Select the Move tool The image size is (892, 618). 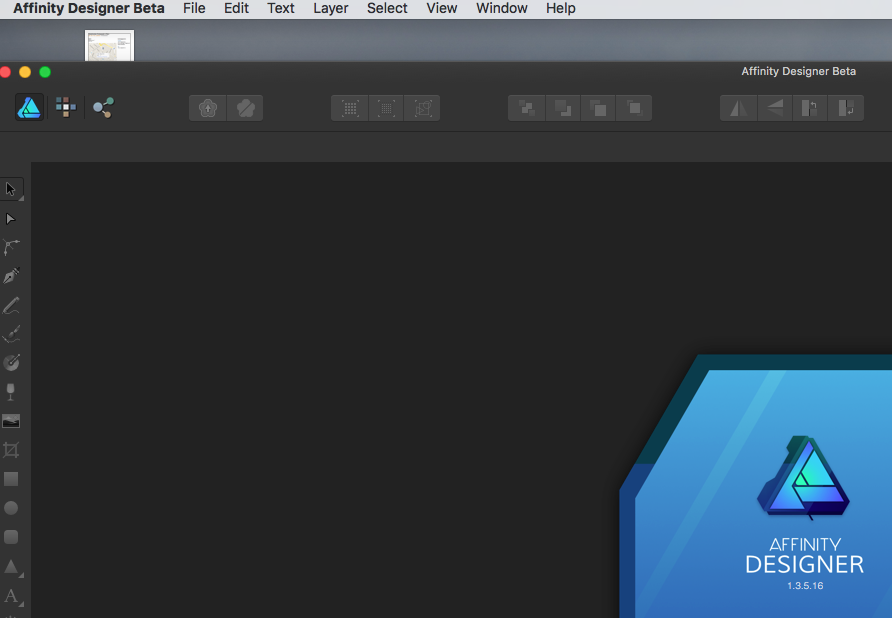[11, 189]
